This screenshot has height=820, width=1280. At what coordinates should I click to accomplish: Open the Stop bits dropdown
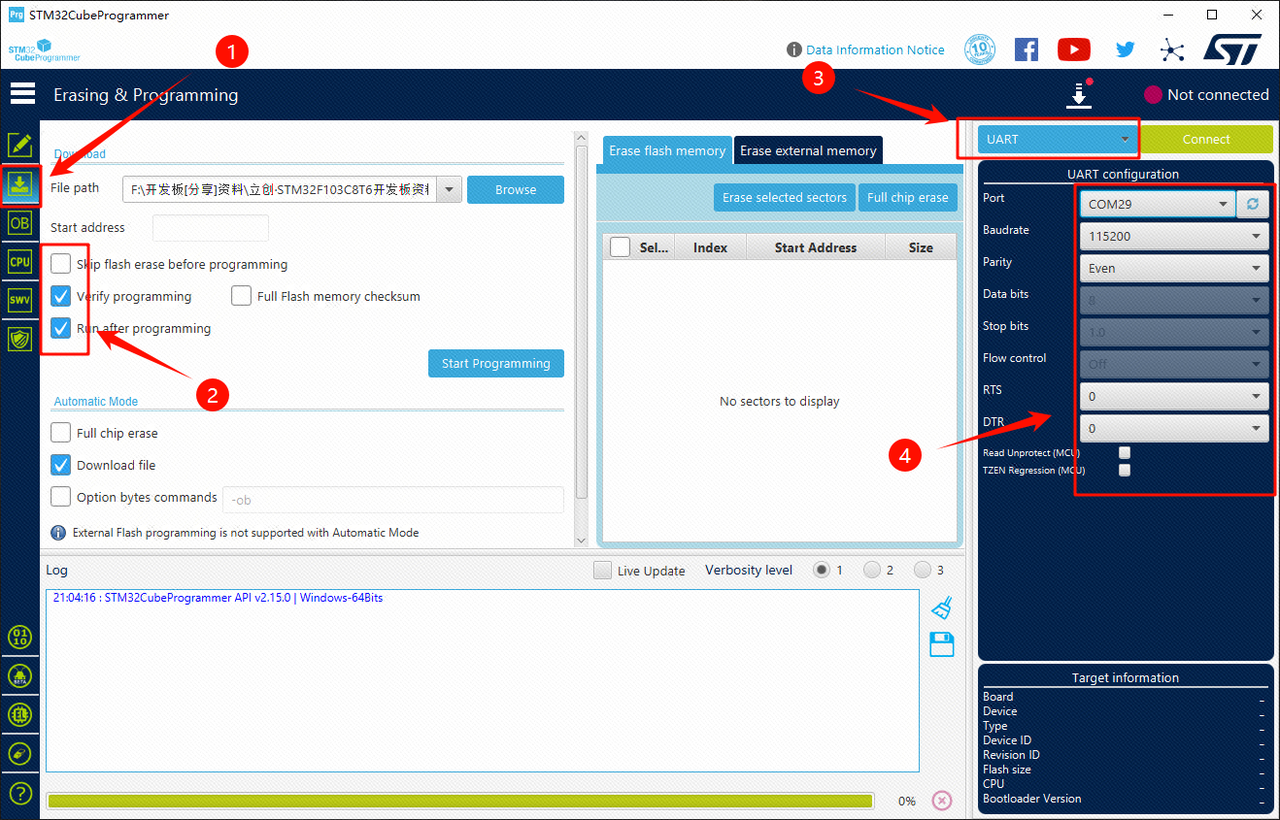[x=1174, y=332]
